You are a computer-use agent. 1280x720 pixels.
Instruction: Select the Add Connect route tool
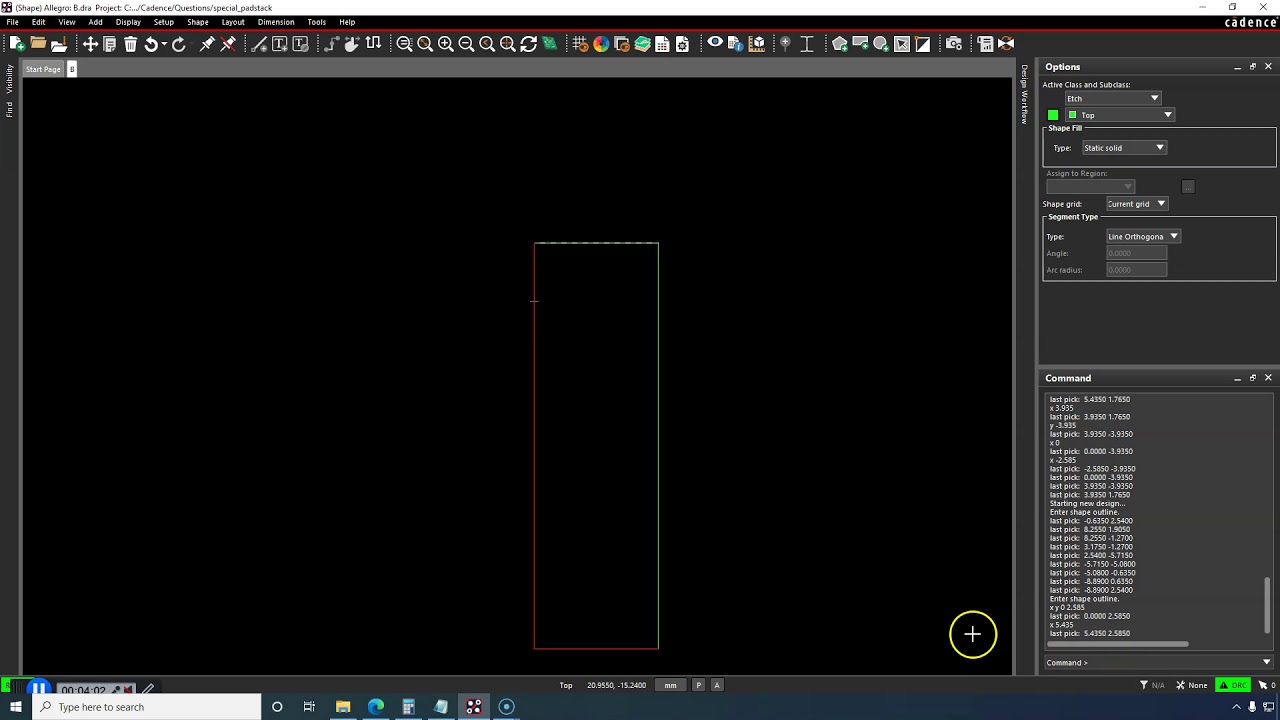(331, 44)
